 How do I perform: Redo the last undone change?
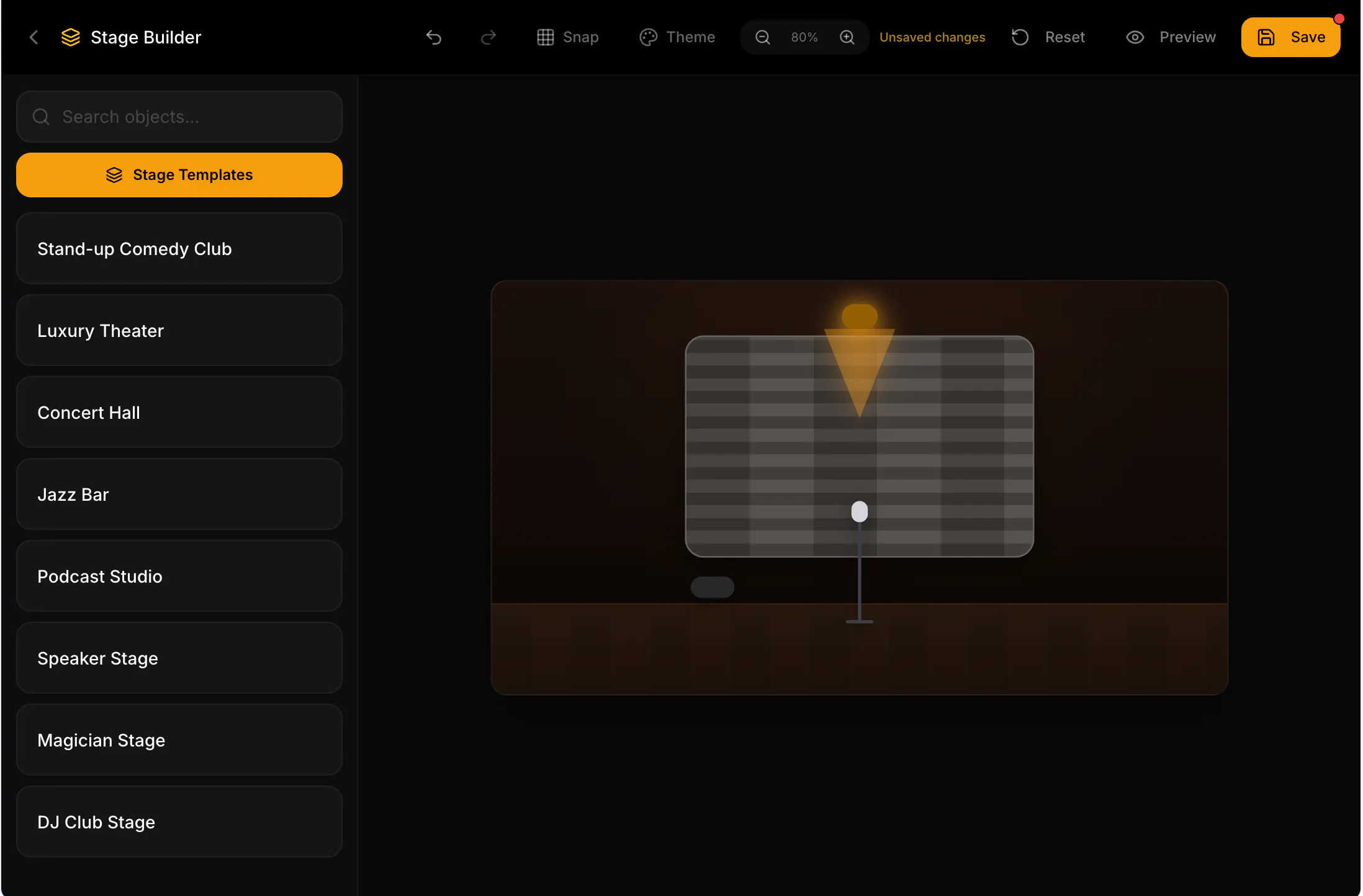click(488, 37)
